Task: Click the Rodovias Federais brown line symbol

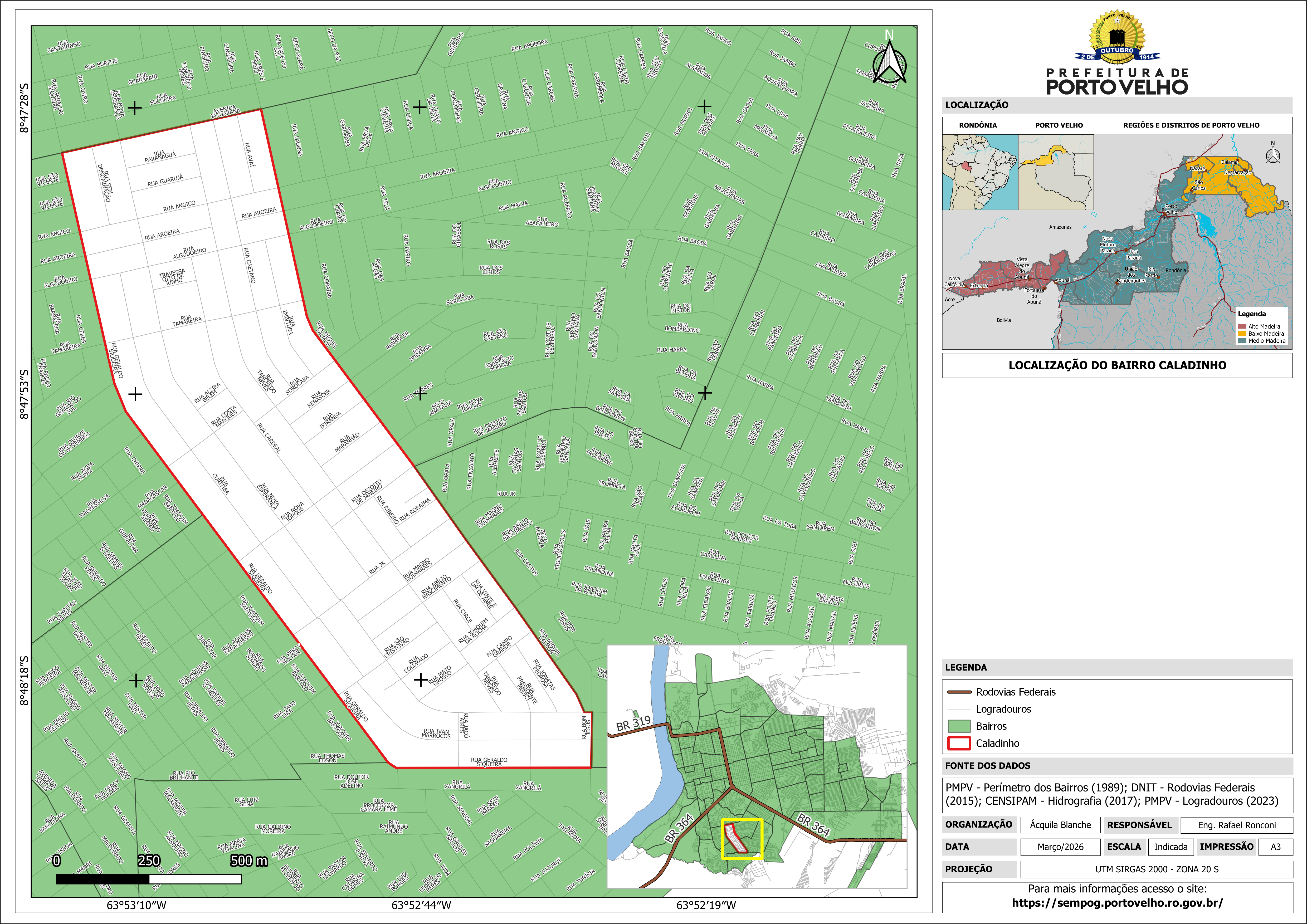Action: pyautogui.click(x=959, y=692)
